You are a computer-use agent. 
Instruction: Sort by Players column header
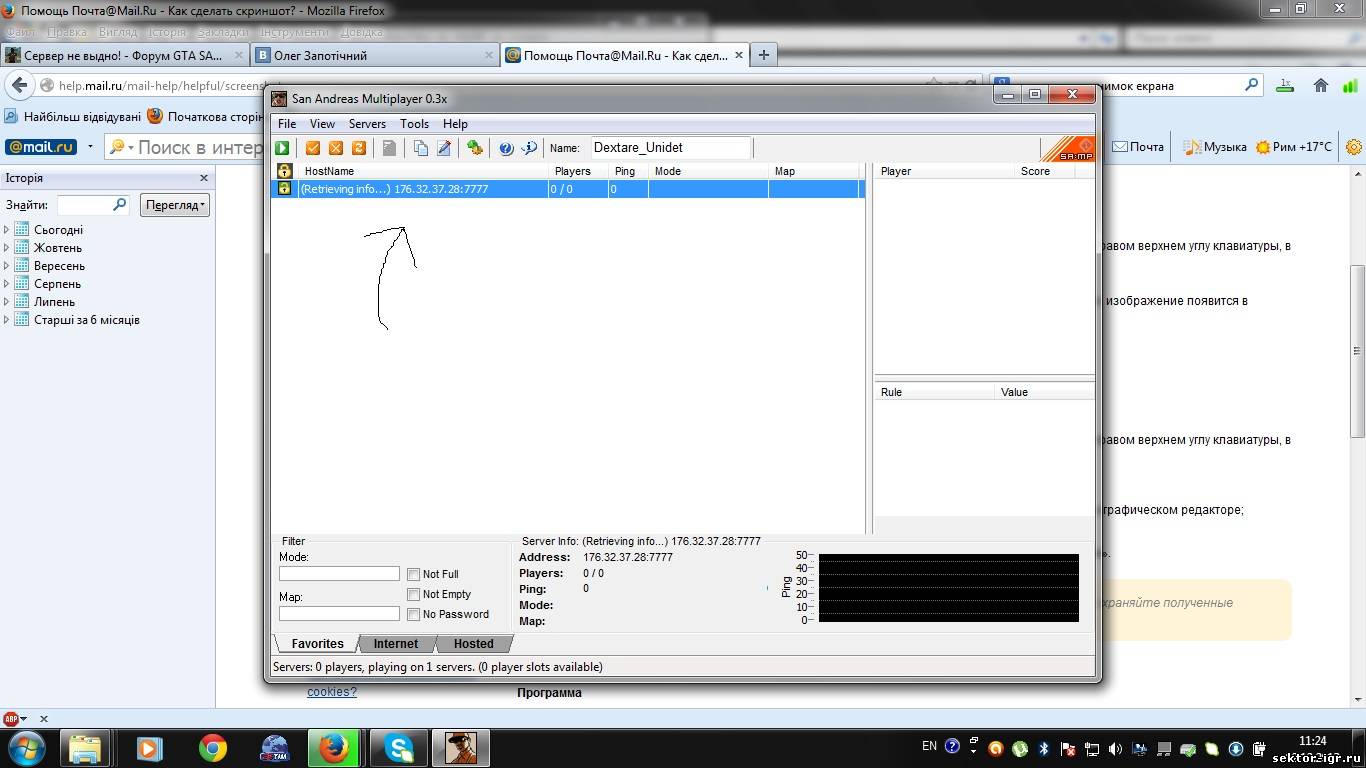tap(578, 171)
